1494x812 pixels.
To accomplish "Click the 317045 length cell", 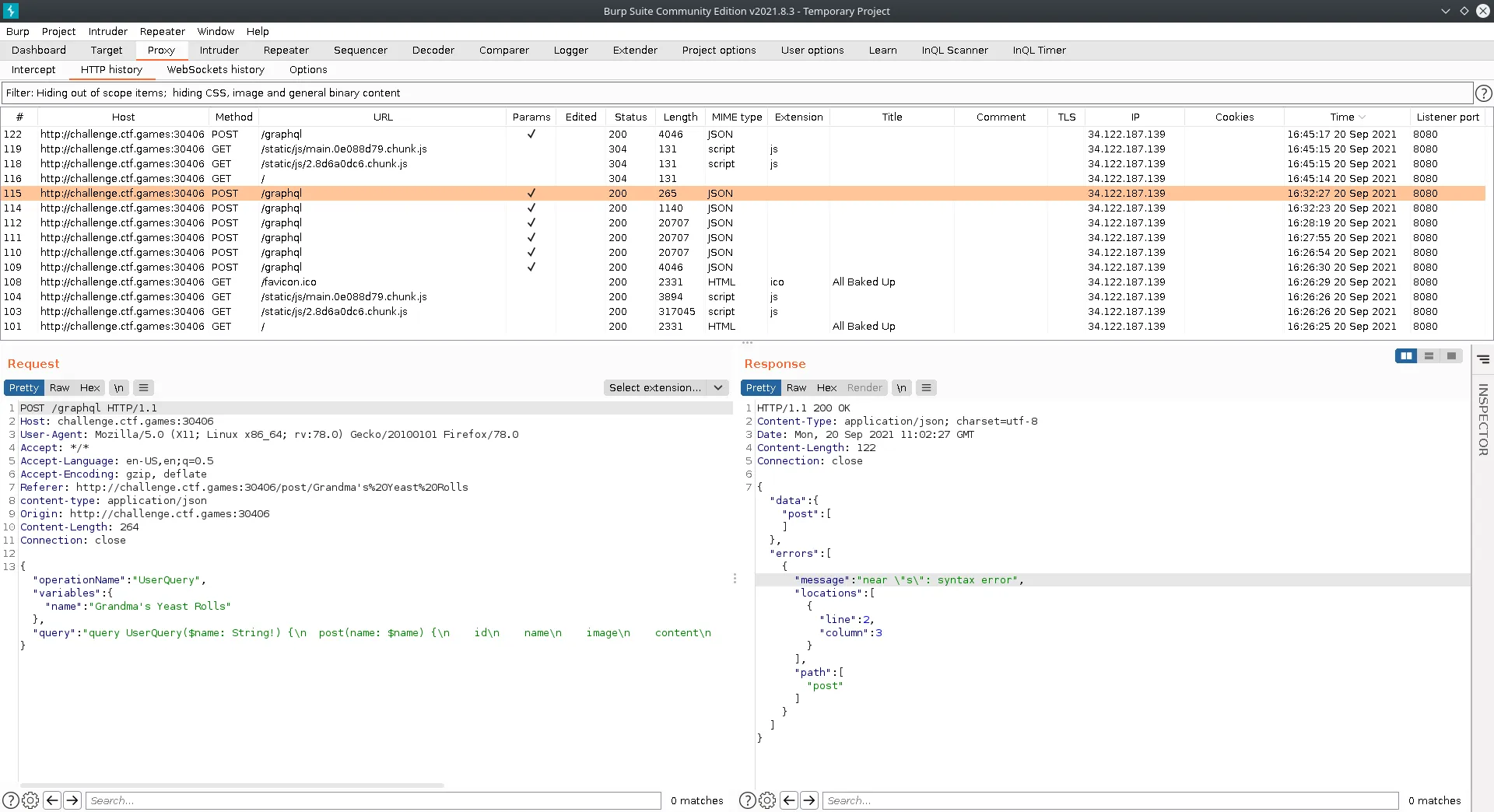I will point(677,312).
